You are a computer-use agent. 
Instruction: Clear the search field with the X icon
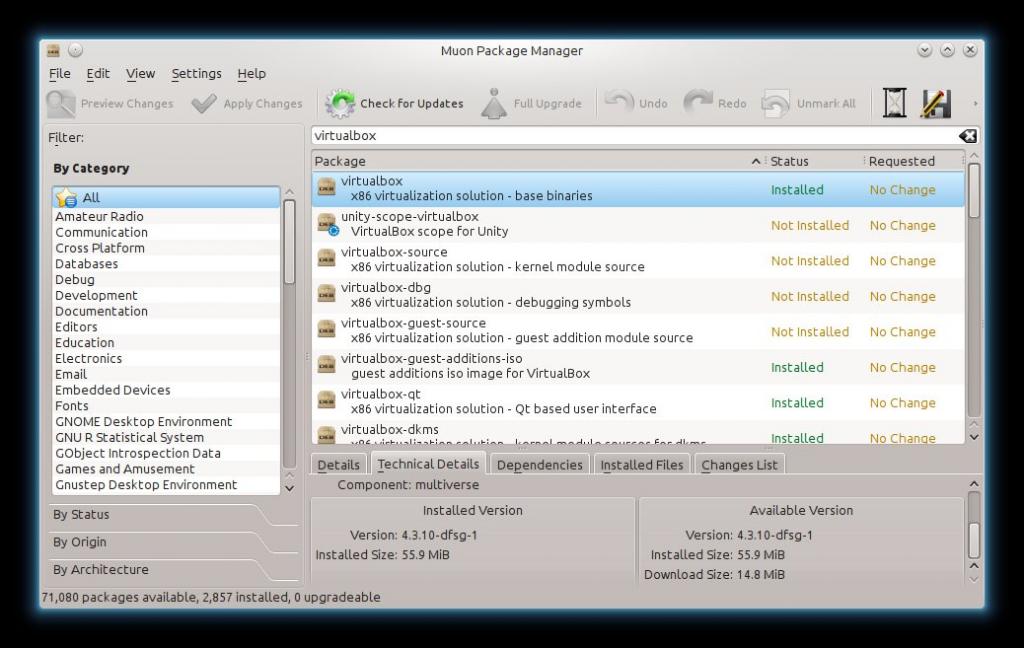click(x=966, y=136)
